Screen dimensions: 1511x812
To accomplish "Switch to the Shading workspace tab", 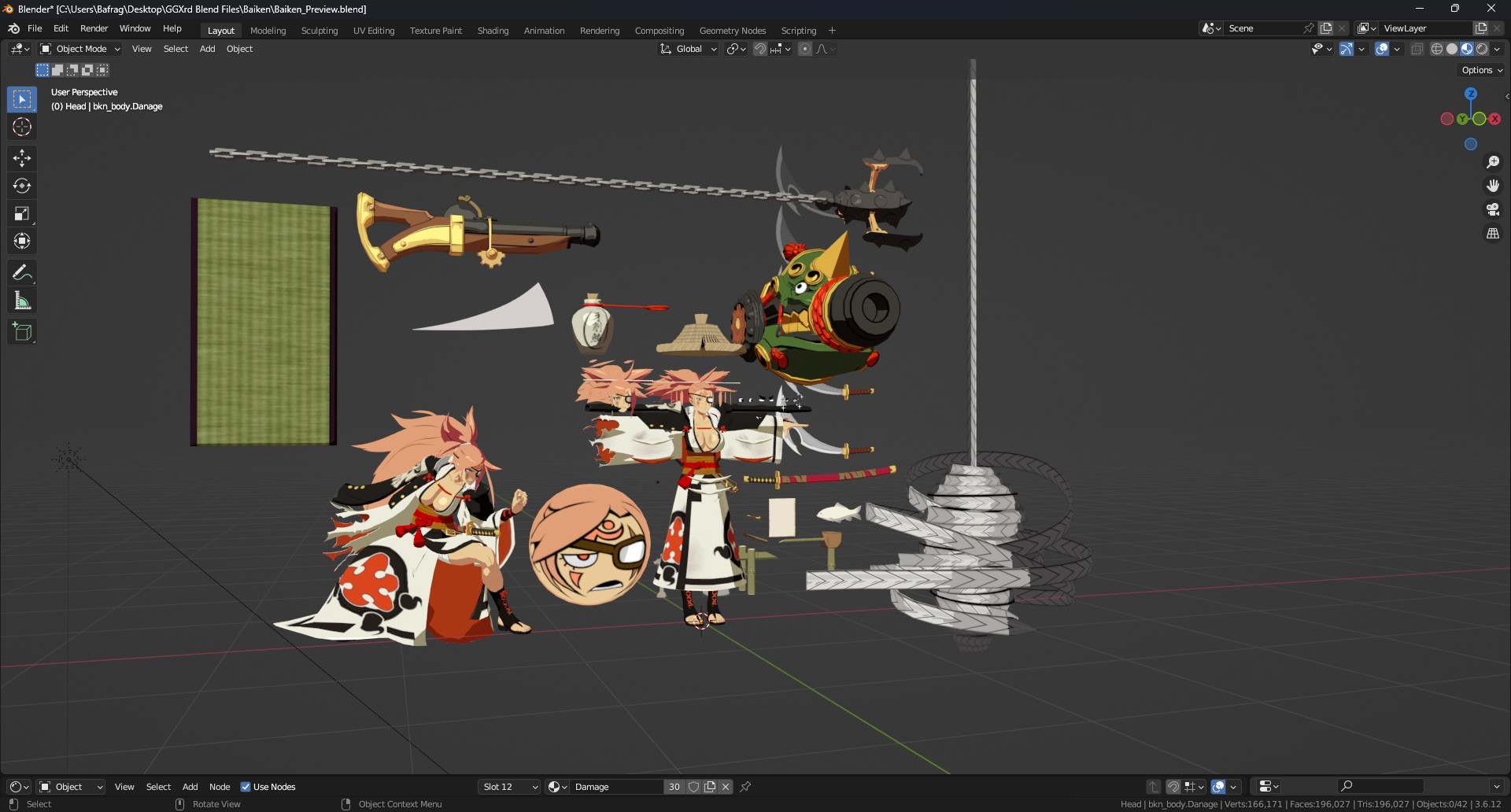I will (x=493, y=30).
